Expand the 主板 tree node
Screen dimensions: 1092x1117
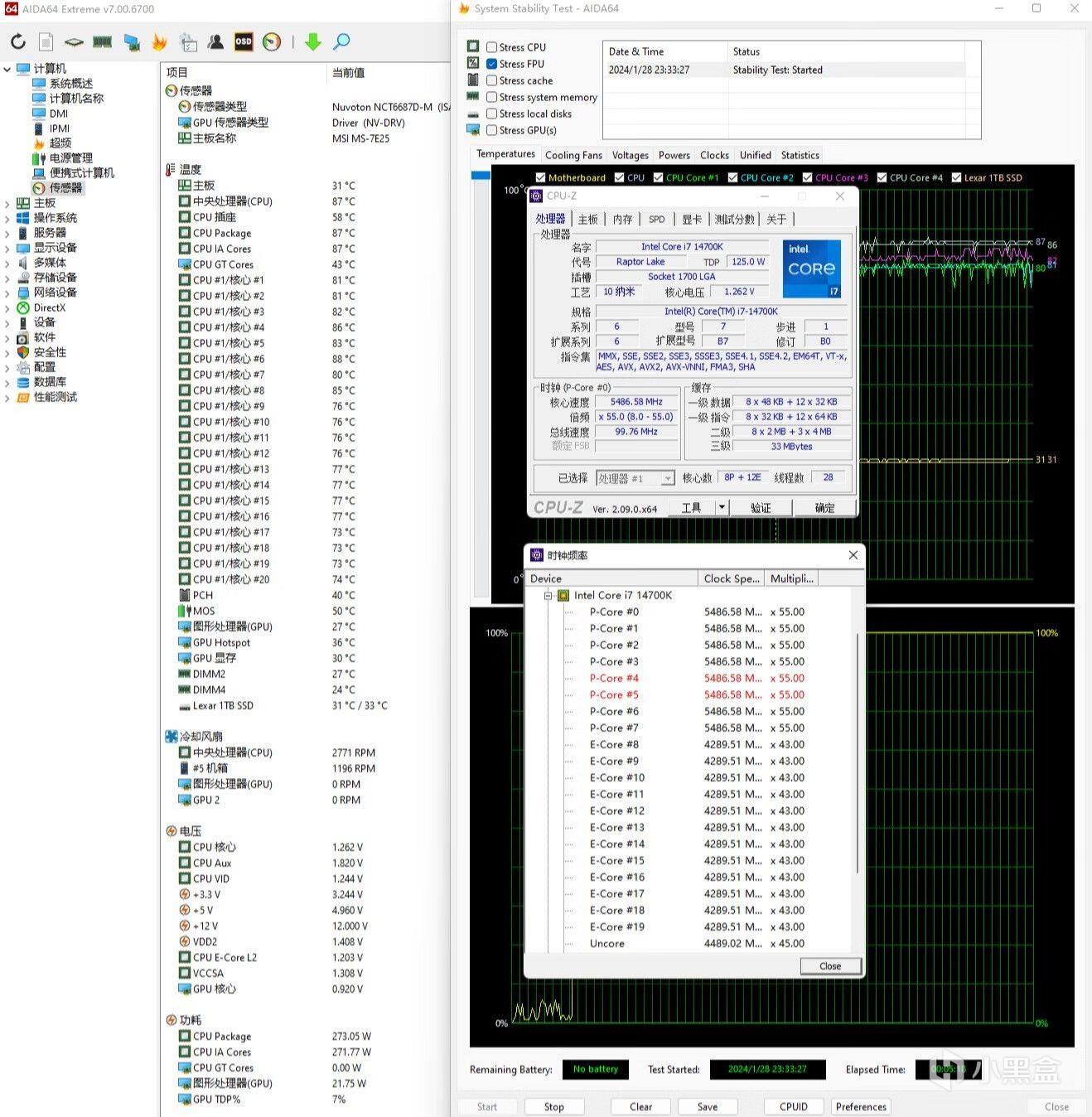click(7, 203)
